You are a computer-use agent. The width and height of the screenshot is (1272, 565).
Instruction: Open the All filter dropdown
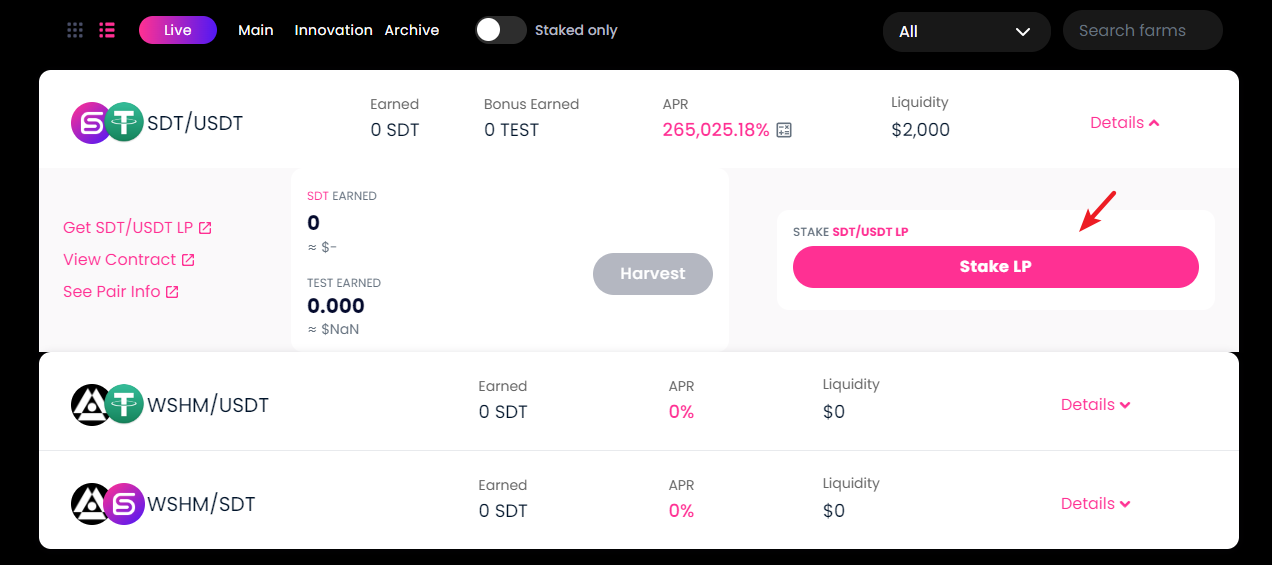pyautogui.click(x=966, y=32)
